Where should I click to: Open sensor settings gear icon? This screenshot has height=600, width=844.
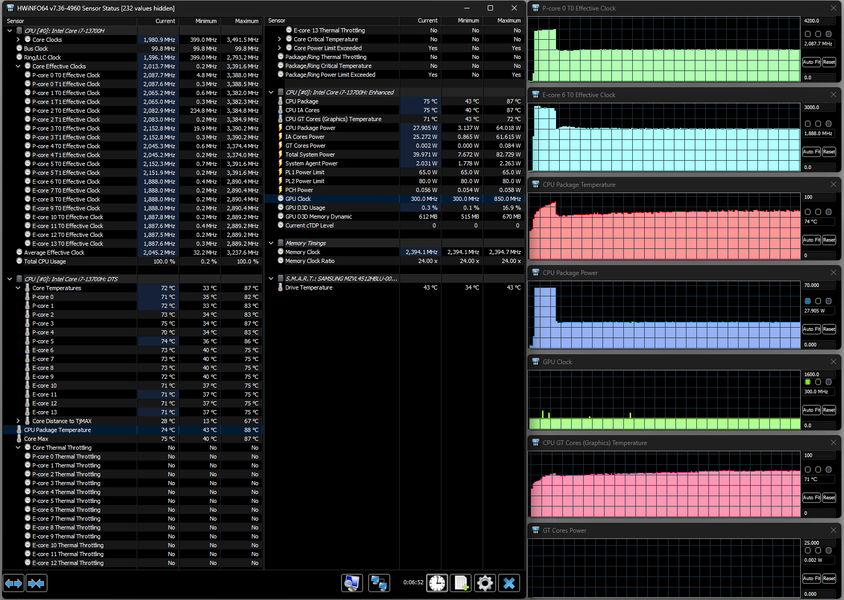[x=485, y=583]
